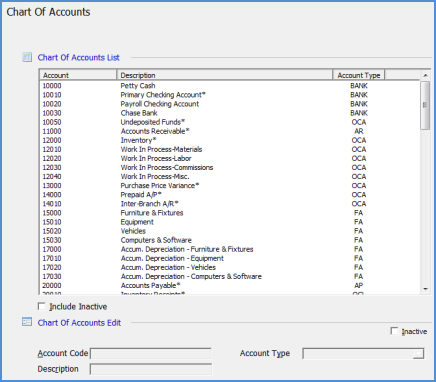Open the Account Type dropdown
This screenshot has width=436, height=382.
(x=418, y=353)
